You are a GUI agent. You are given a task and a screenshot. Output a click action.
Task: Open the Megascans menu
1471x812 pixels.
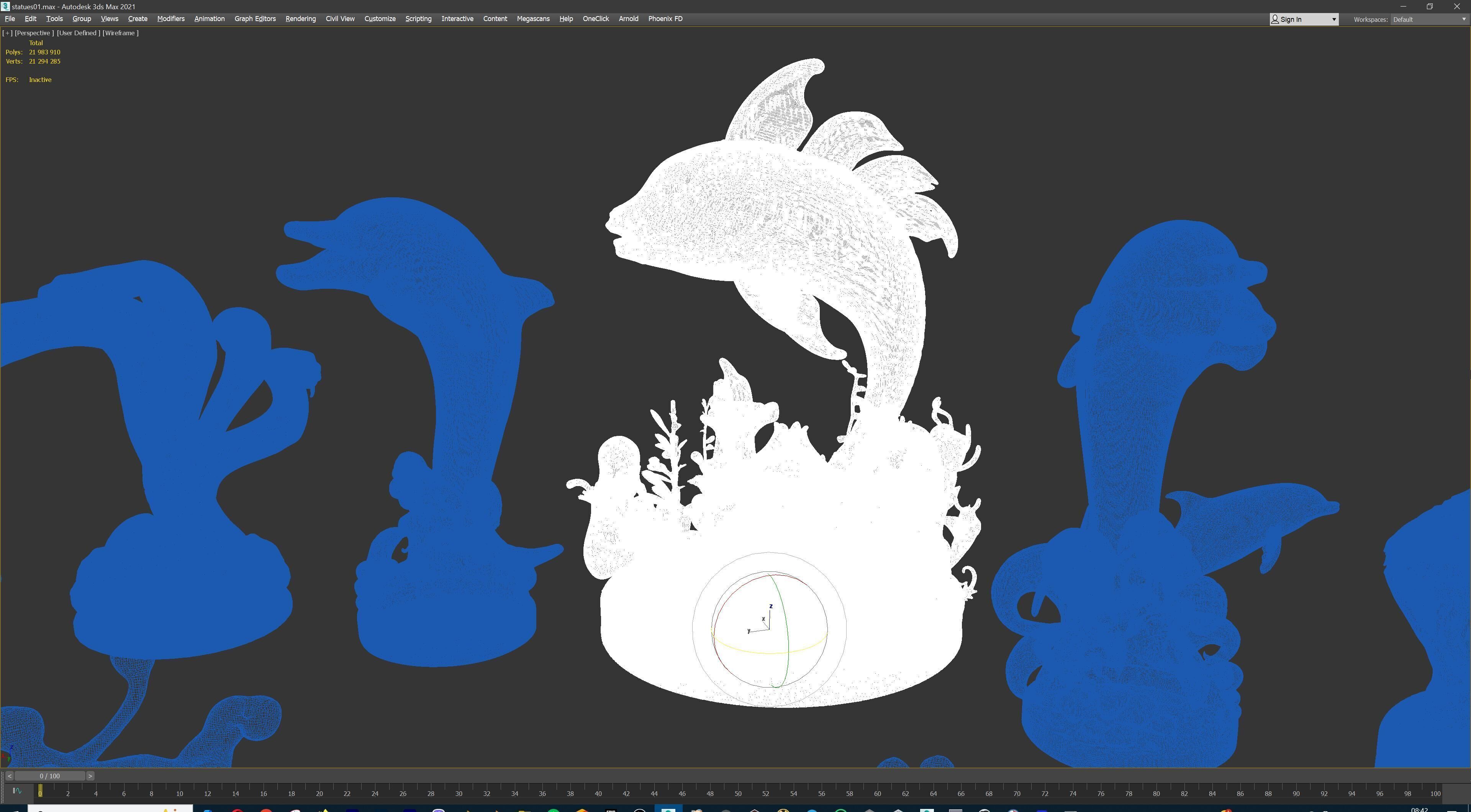(x=533, y=19)
